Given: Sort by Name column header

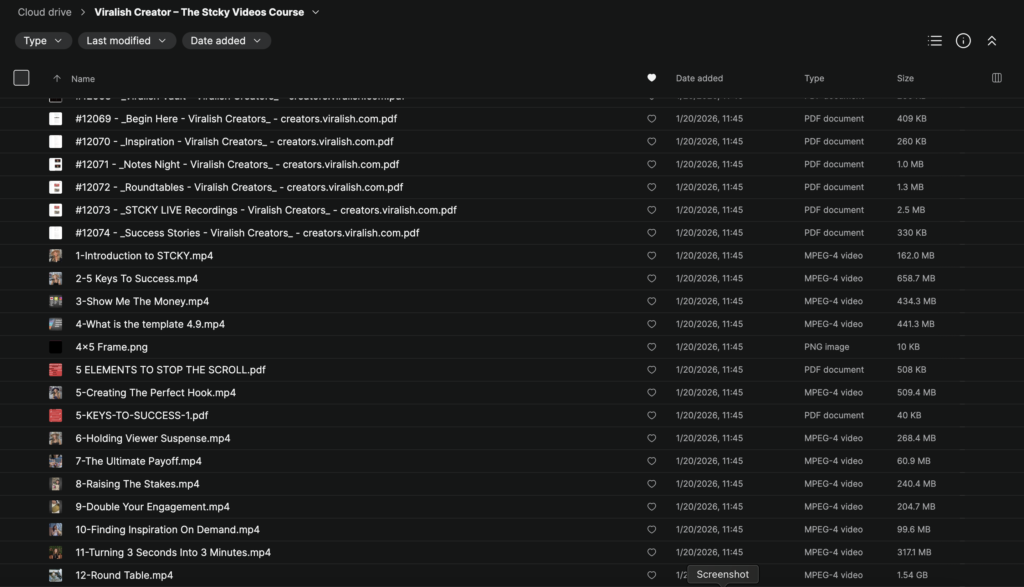Looking at the screenshot, I should point(83,78).
